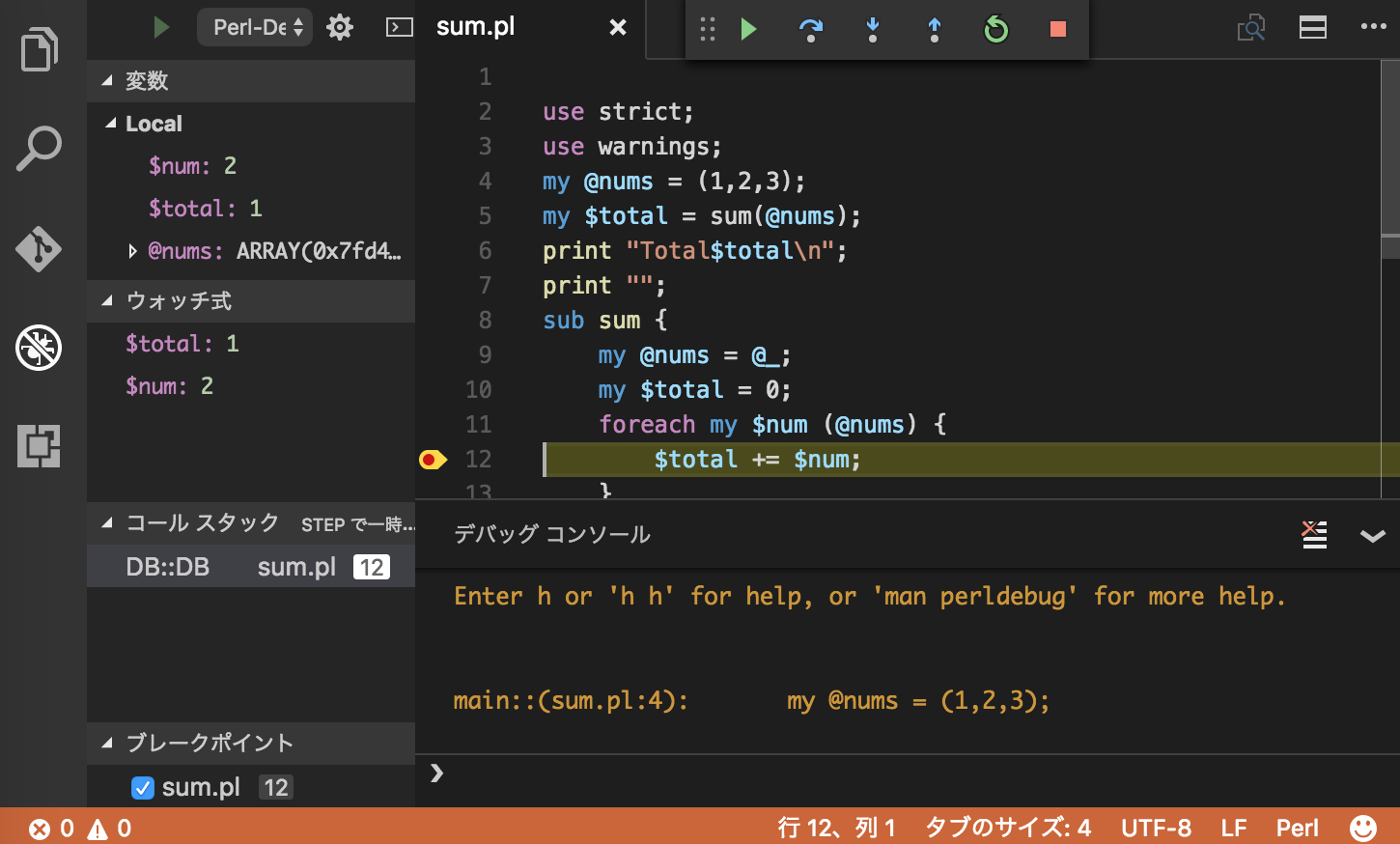Go to line via 行 12、列 1
This screenshot has height=844, width=1400.
[x=837, y=829]
